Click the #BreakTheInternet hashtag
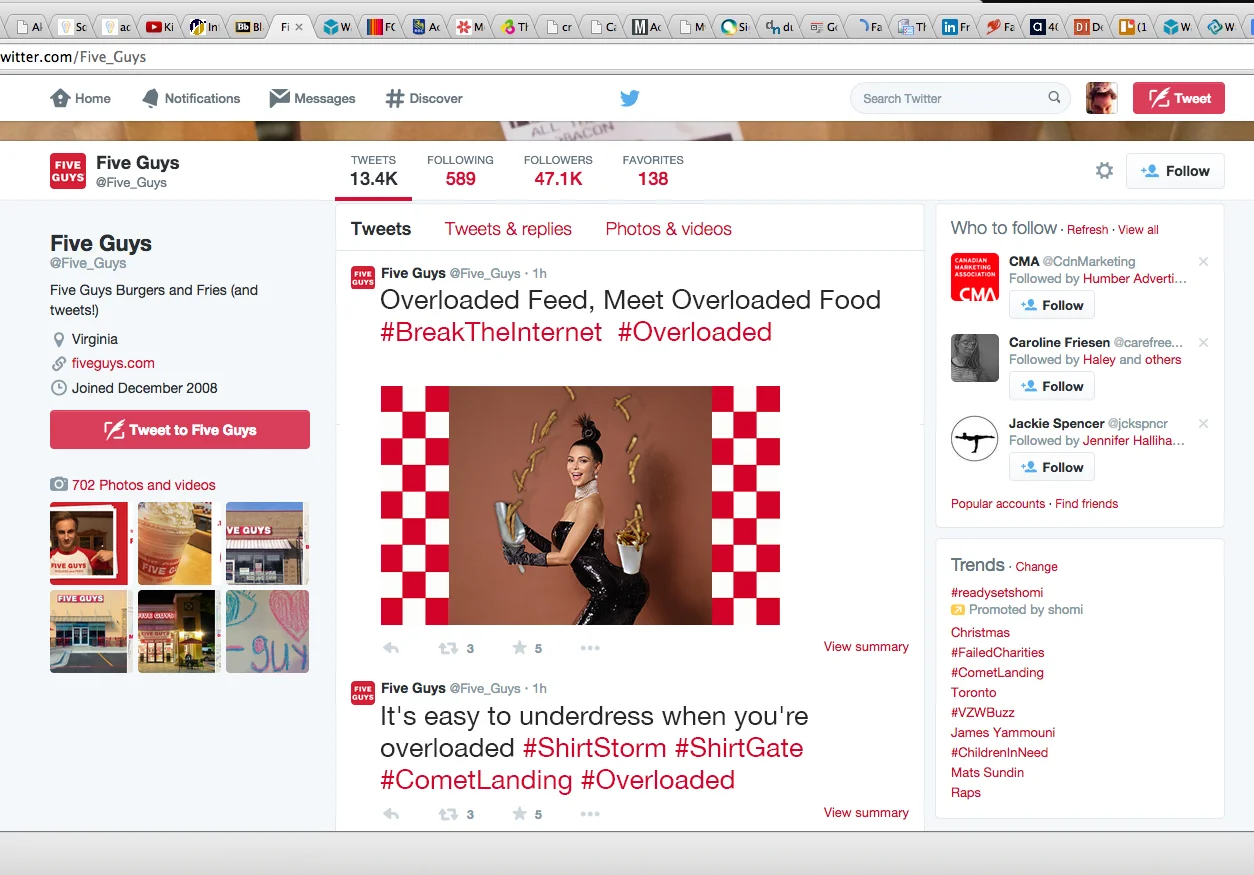1254x875 pixels. [491, 332]
